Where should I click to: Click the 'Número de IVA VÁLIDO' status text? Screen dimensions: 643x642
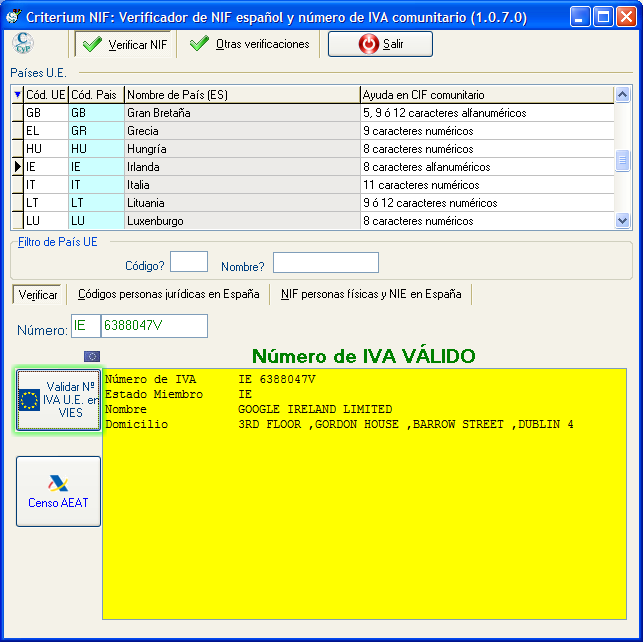(x=363, y=356)
